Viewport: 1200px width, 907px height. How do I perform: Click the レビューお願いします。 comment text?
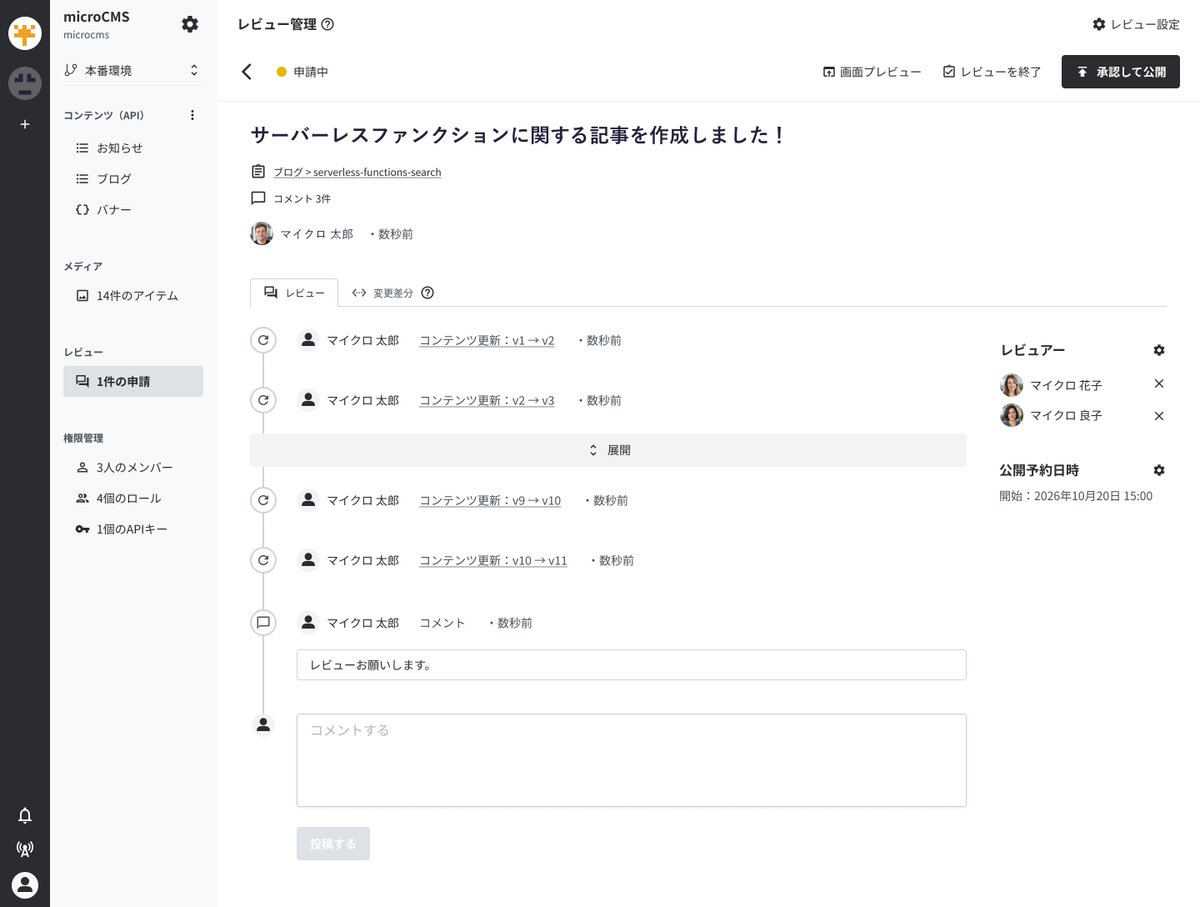click(x=370, y=665)
